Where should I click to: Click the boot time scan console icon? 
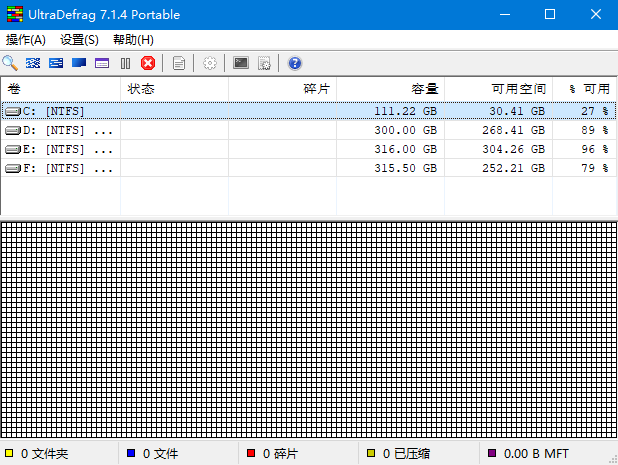[x=241, y=63]
